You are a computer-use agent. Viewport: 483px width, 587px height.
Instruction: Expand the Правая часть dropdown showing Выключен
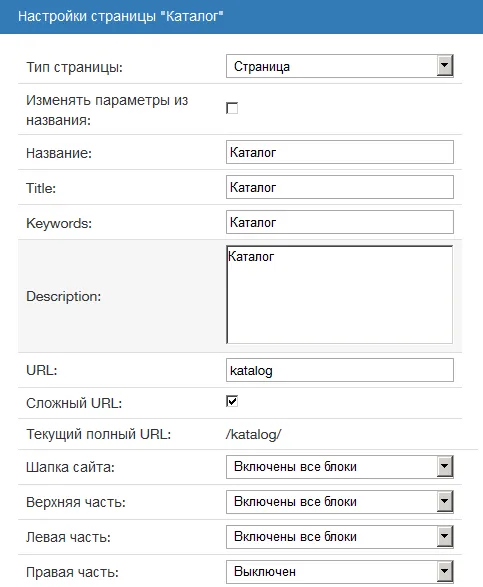click(x=340, y=572)
